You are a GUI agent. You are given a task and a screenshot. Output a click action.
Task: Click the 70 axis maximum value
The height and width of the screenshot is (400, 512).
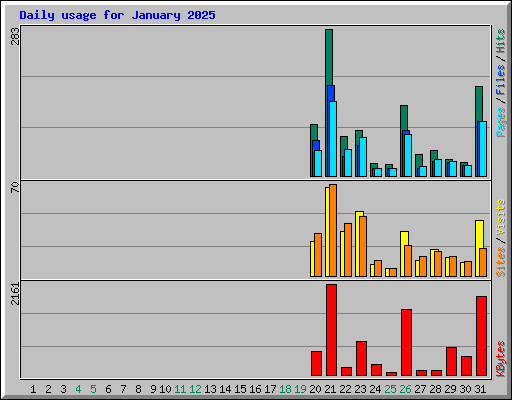pyautogui.click(x=15, y=187)
